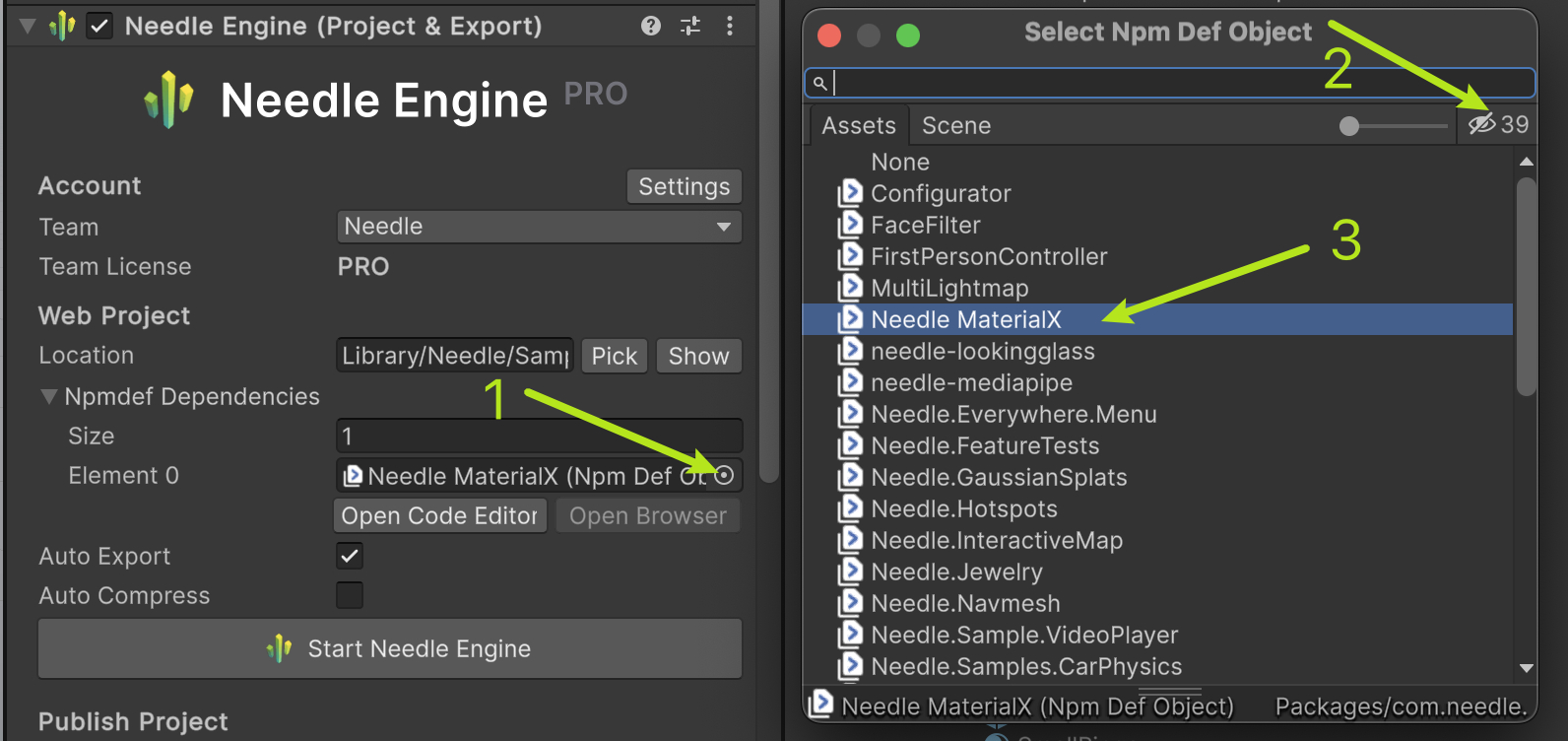Viewport: 1568px width, 741px height.
Task: Switch to the Assets tab
Action: [858, 125]
